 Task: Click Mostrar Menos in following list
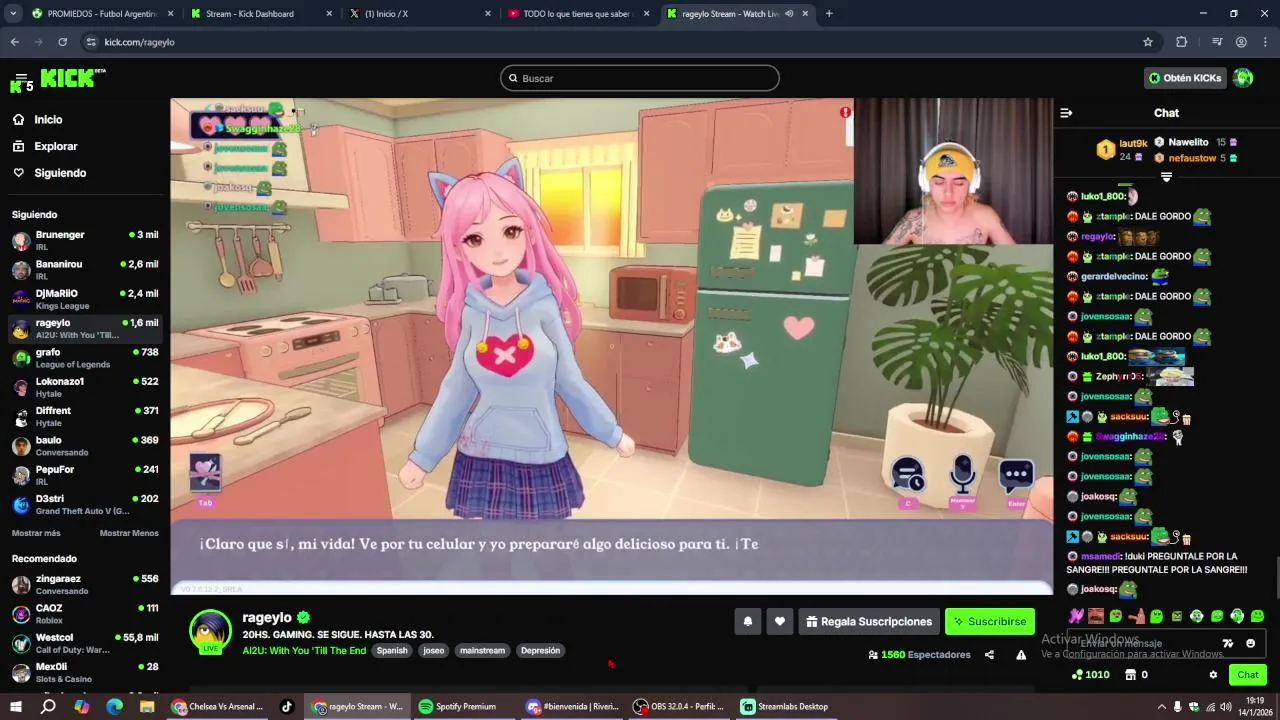pos(129,533)
